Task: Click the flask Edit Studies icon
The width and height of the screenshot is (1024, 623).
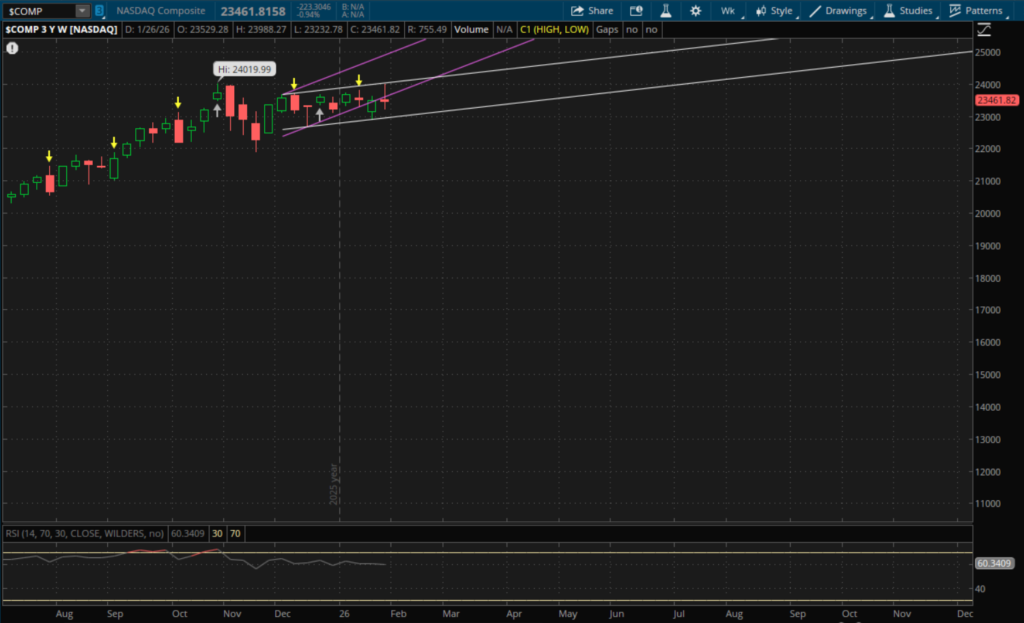Action: coord(665,11)
